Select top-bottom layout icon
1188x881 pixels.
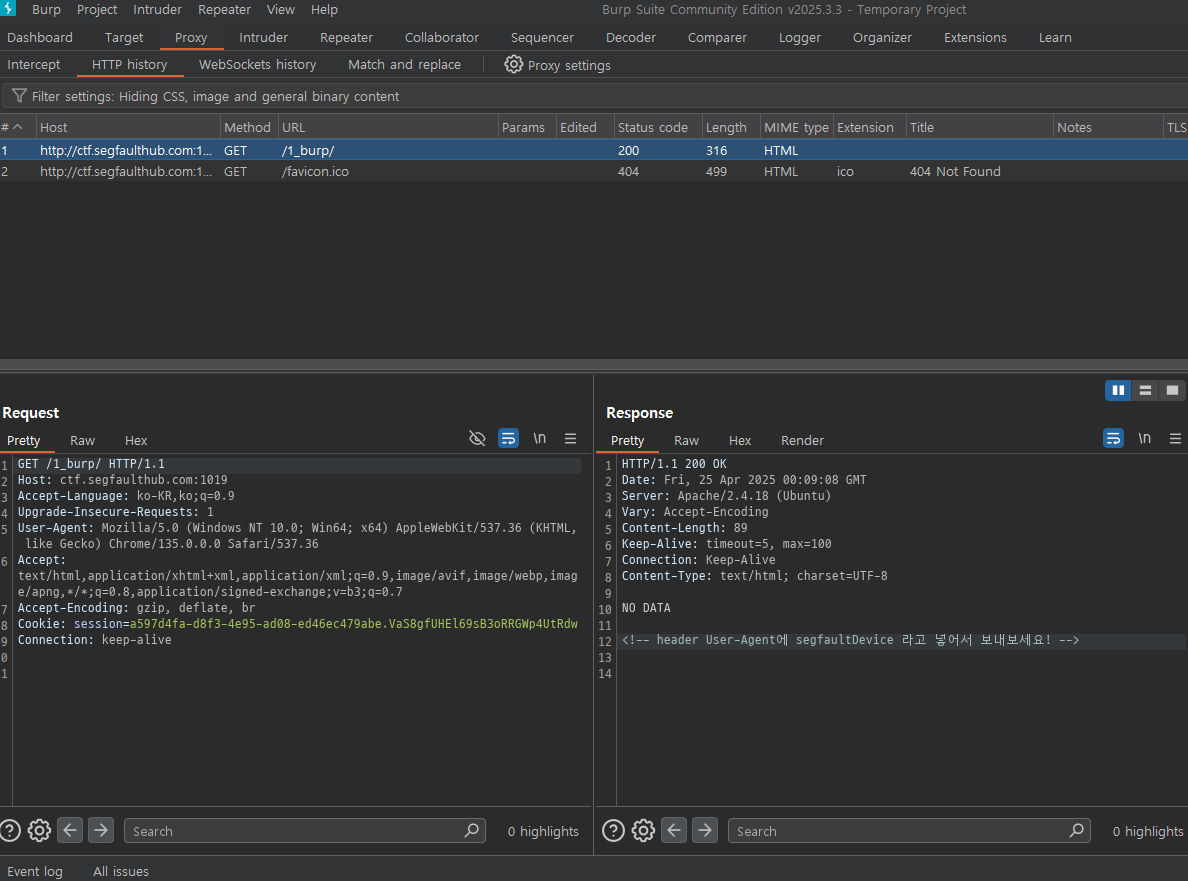click(x=1145, y=390)
